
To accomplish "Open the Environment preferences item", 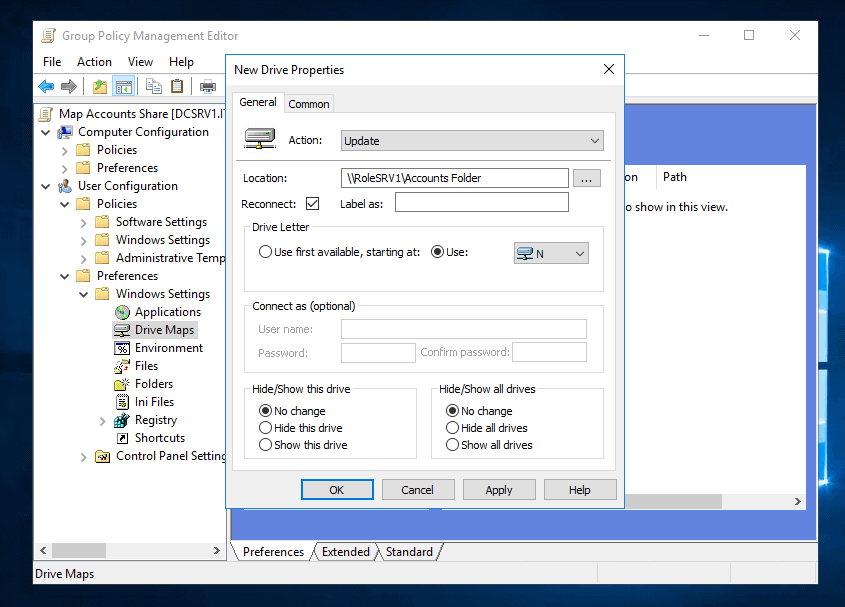I will (166, 347).
